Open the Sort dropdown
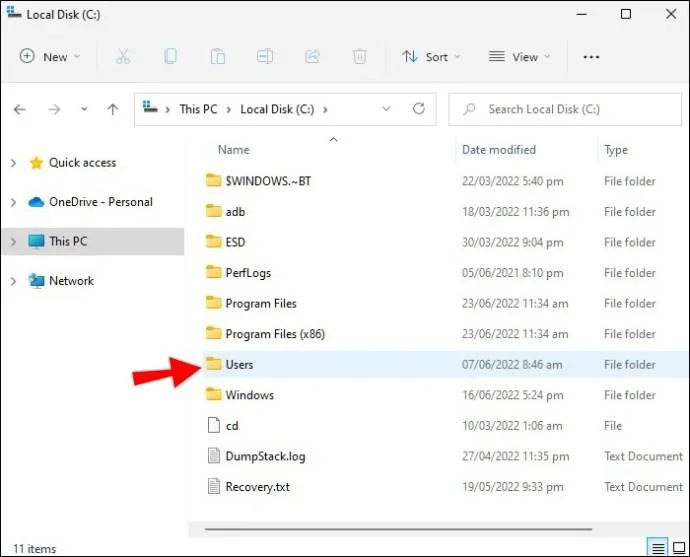This screenshot has width=690, height=557. click(x=431, y=57)
